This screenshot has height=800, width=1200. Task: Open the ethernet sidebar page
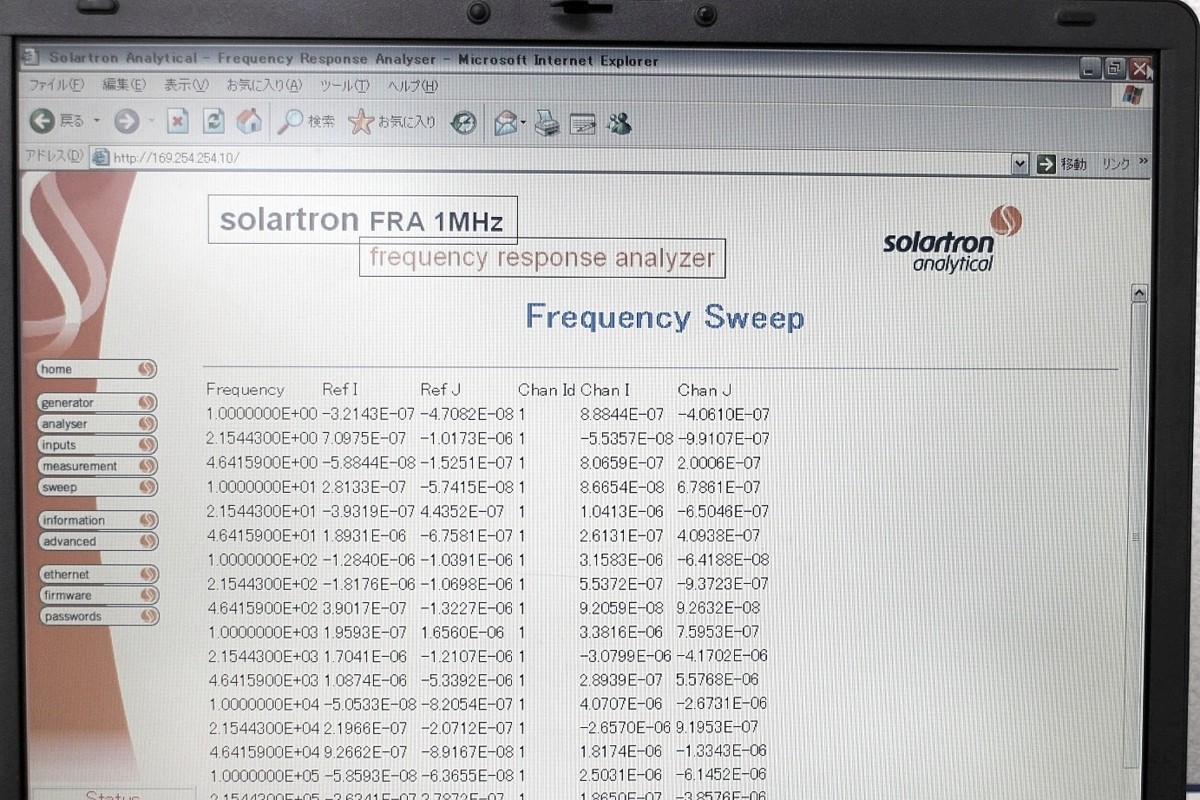[97, 575]
